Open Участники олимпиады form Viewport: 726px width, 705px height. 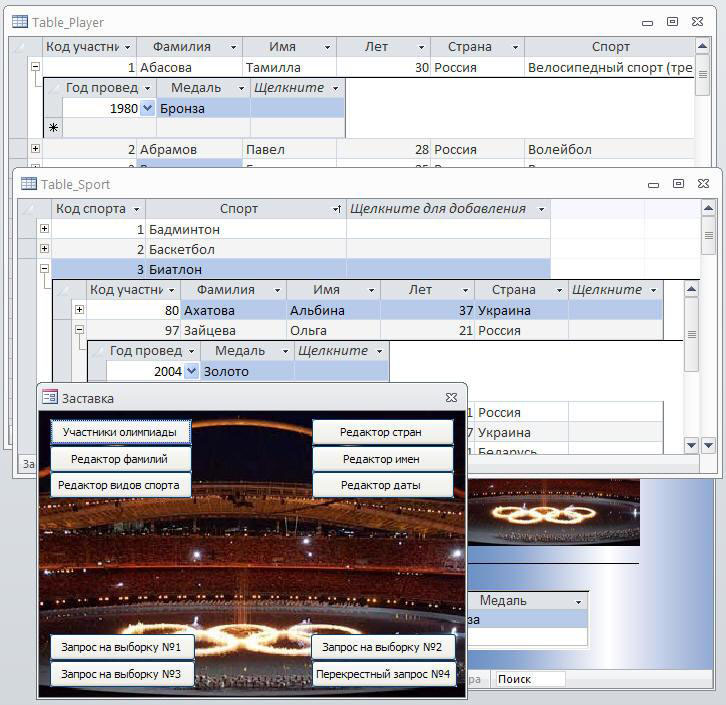pos(120,432)
